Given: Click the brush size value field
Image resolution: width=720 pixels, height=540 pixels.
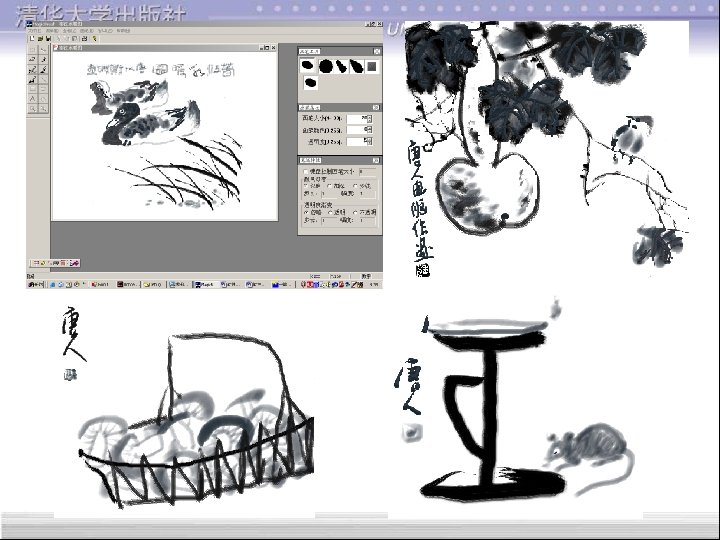Looking at the screenshot, I should pos(357,119).
